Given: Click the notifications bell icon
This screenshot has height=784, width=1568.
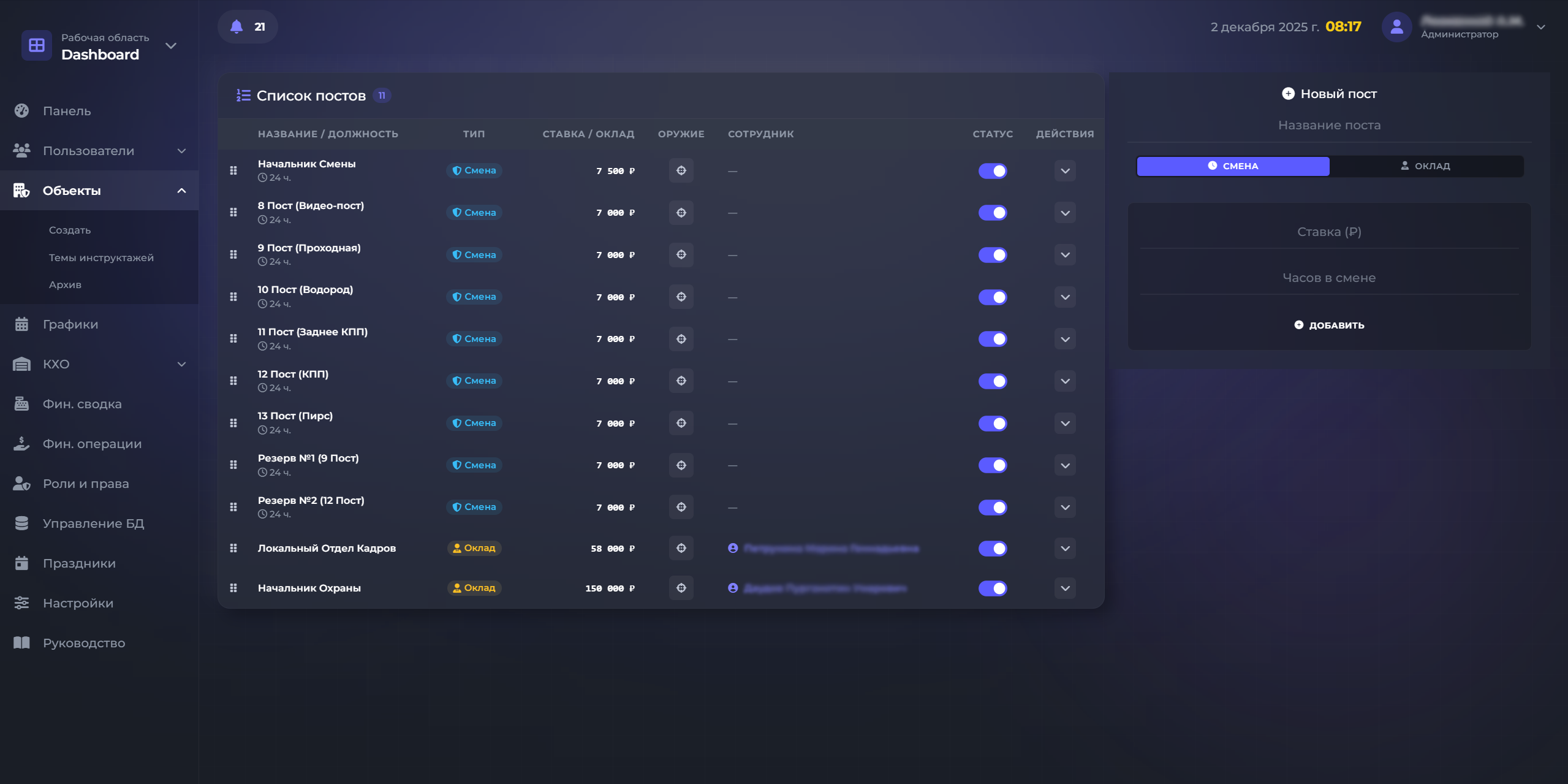Looking at the screenshot, I should click(237, 27).
